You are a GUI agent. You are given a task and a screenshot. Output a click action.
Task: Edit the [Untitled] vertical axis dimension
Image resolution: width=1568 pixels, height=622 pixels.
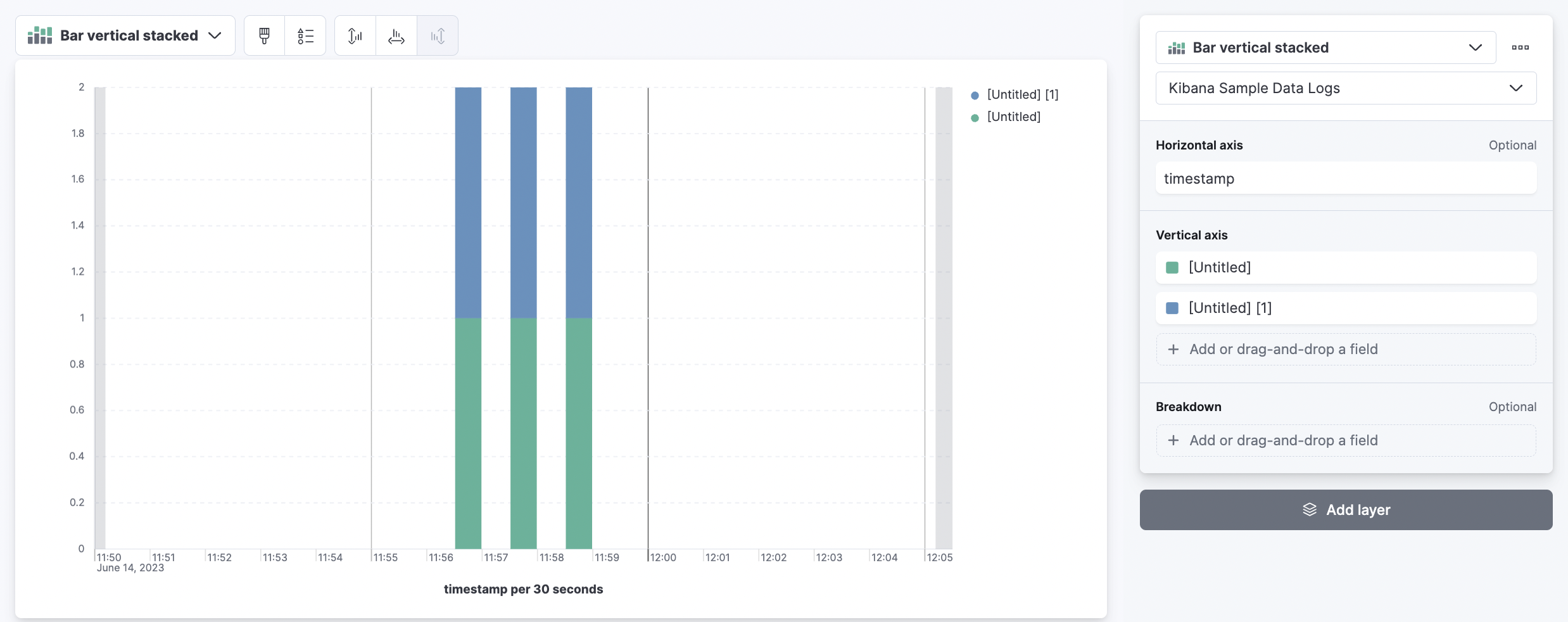tap(1346, 267)
